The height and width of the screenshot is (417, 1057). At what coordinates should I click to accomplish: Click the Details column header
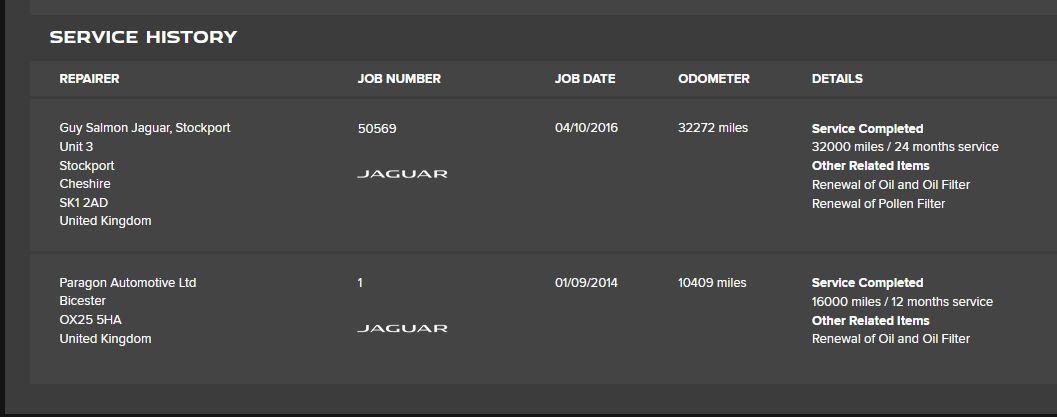(x=837, y=79)
